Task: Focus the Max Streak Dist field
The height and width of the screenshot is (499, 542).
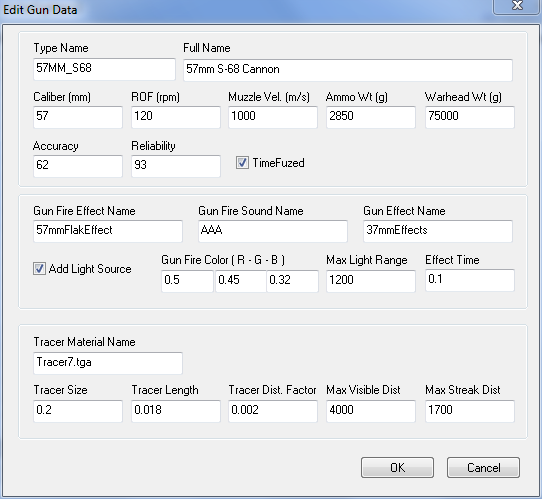Action: (470, 411)
